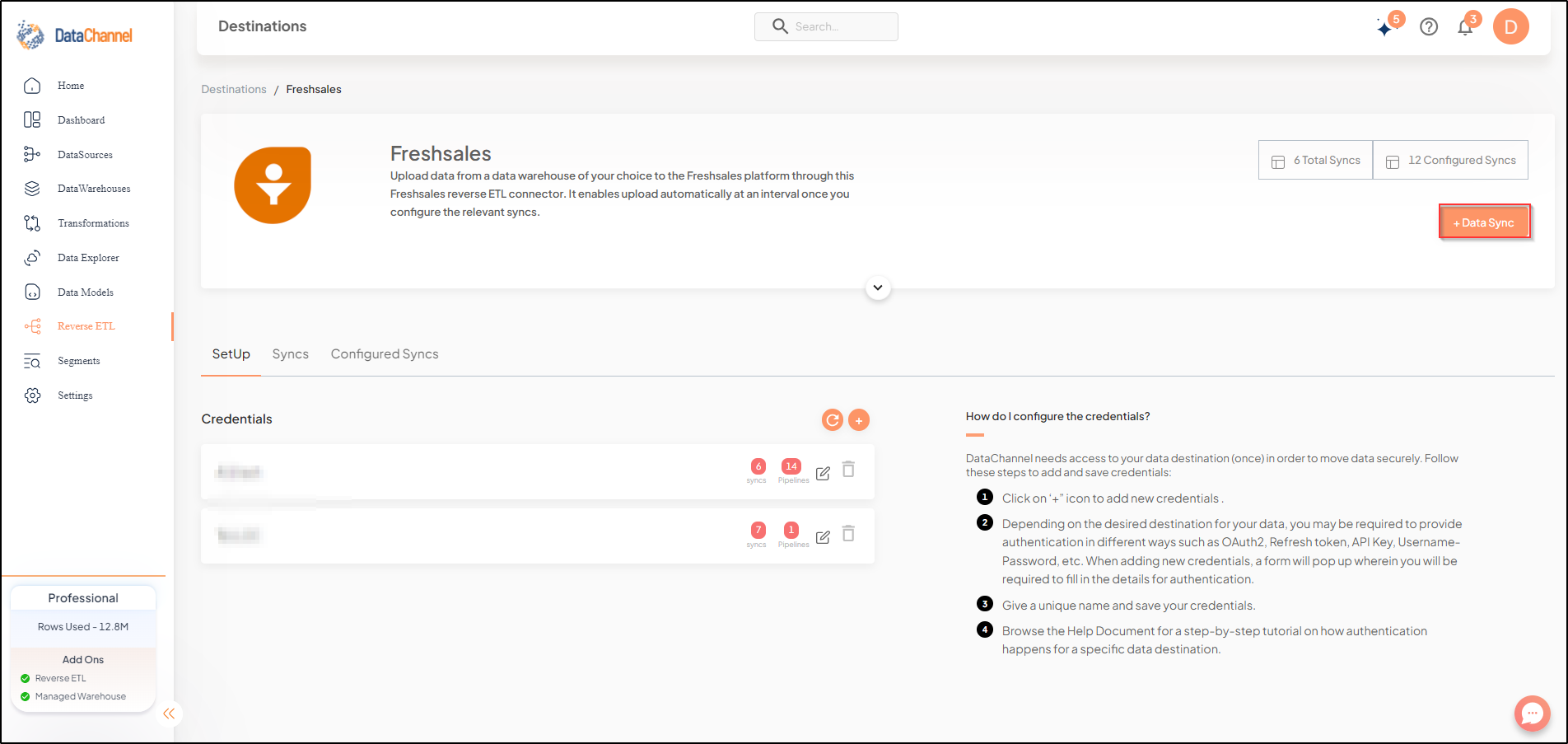Click the Search input field

826,26
